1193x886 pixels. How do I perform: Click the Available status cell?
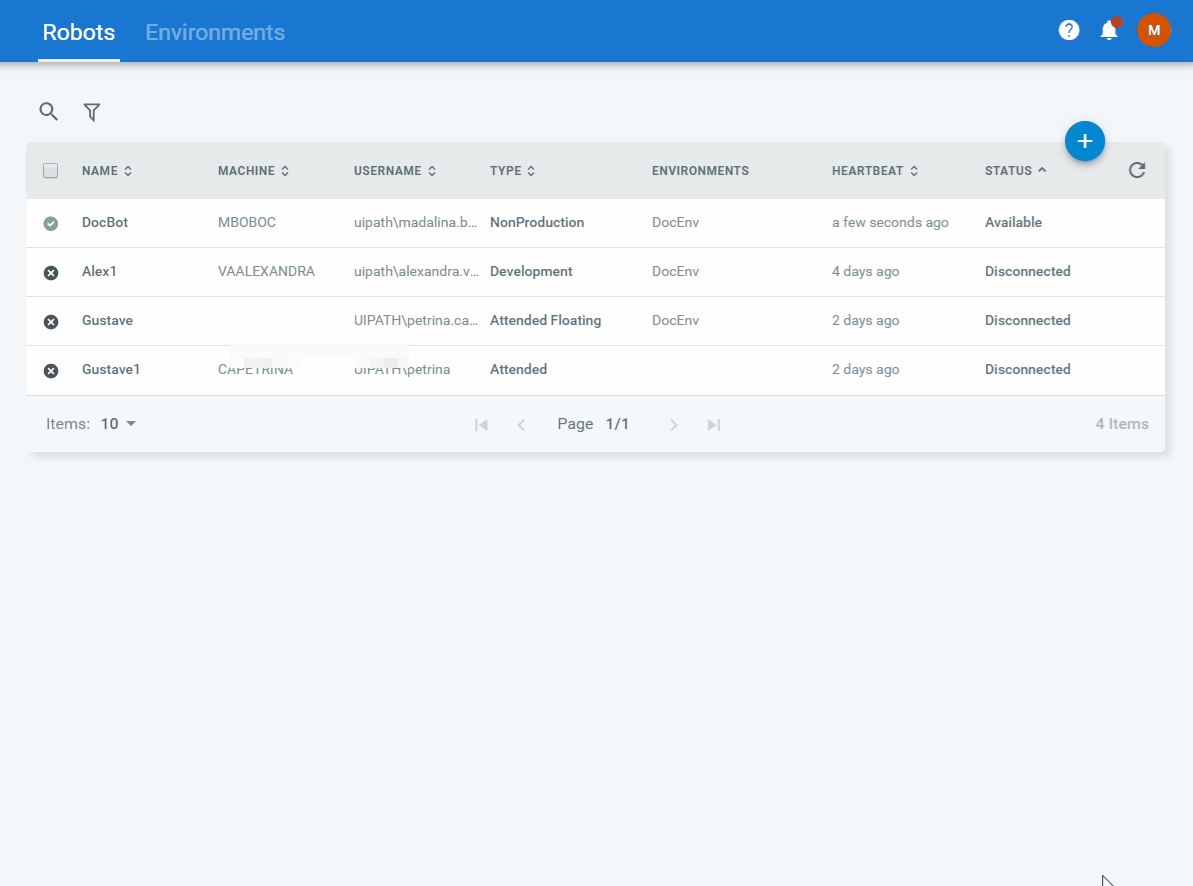pos(1013,222)
